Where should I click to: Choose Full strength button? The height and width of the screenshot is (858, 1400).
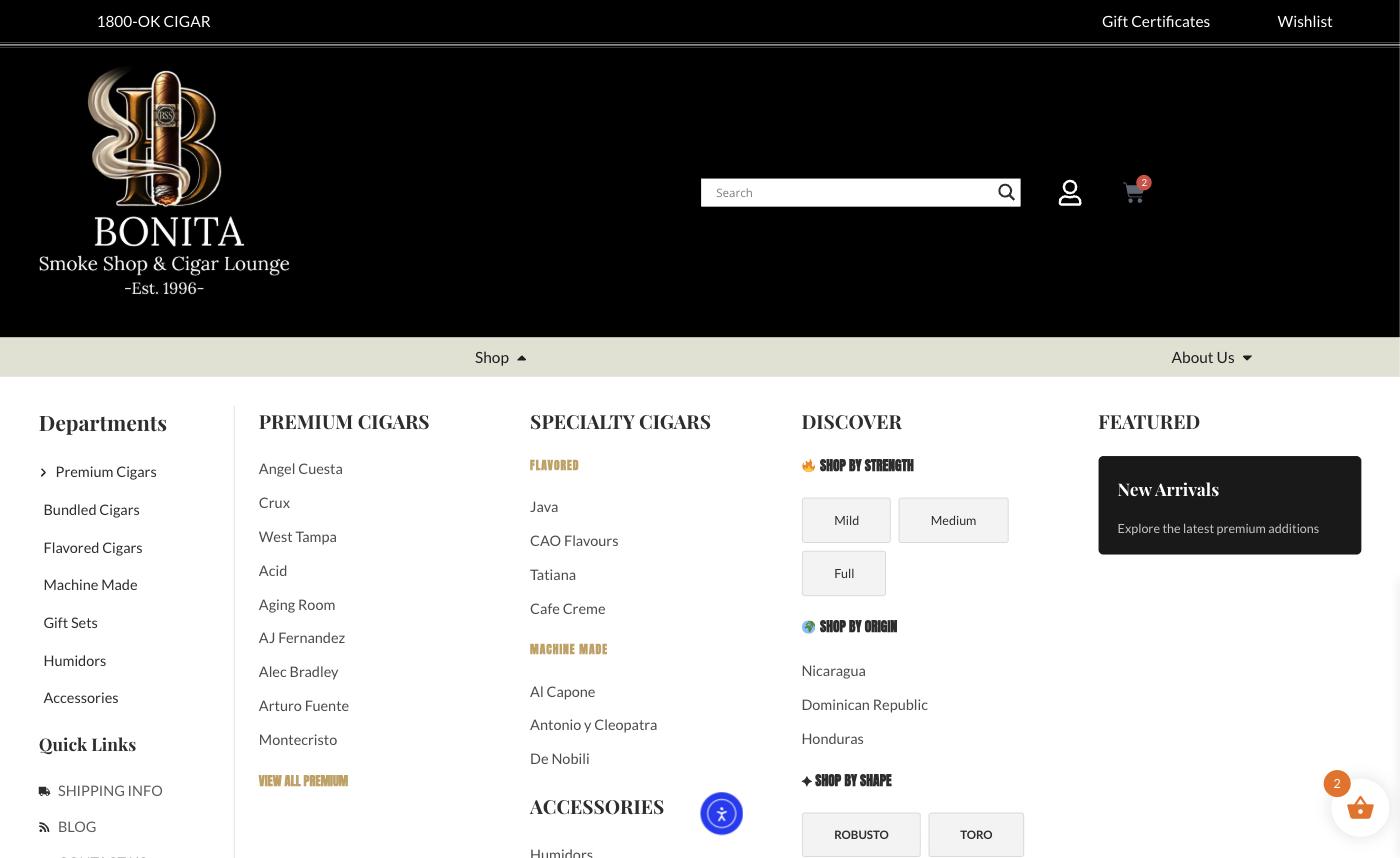(x=844, y=573)
